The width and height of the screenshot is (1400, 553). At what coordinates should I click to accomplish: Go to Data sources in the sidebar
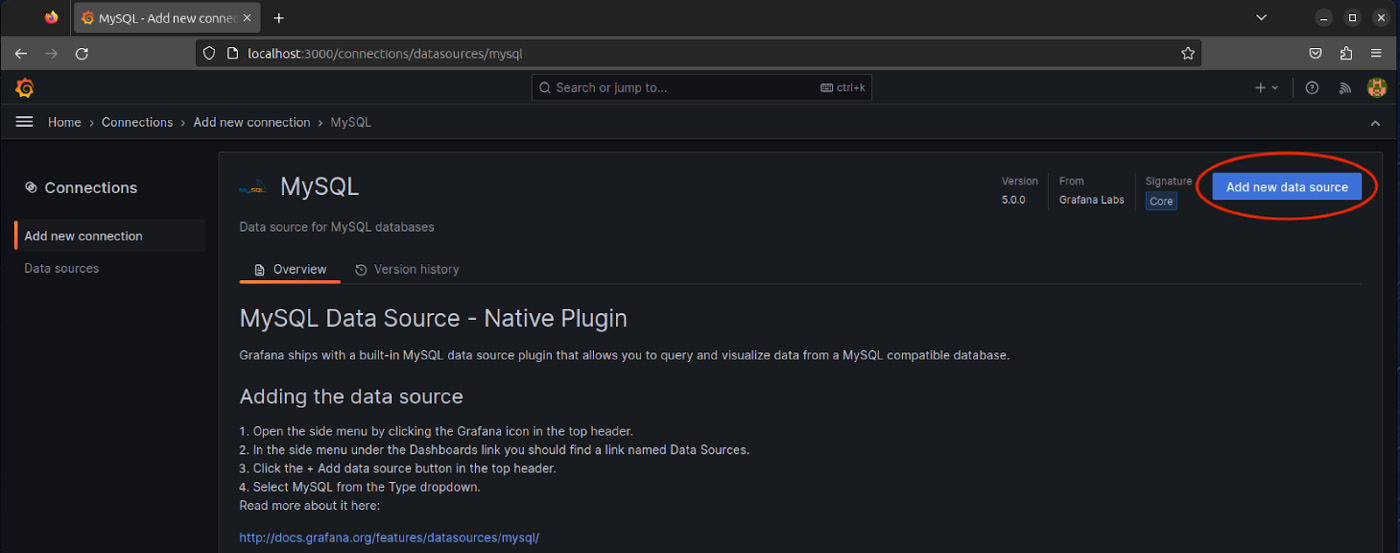[62, 268]
